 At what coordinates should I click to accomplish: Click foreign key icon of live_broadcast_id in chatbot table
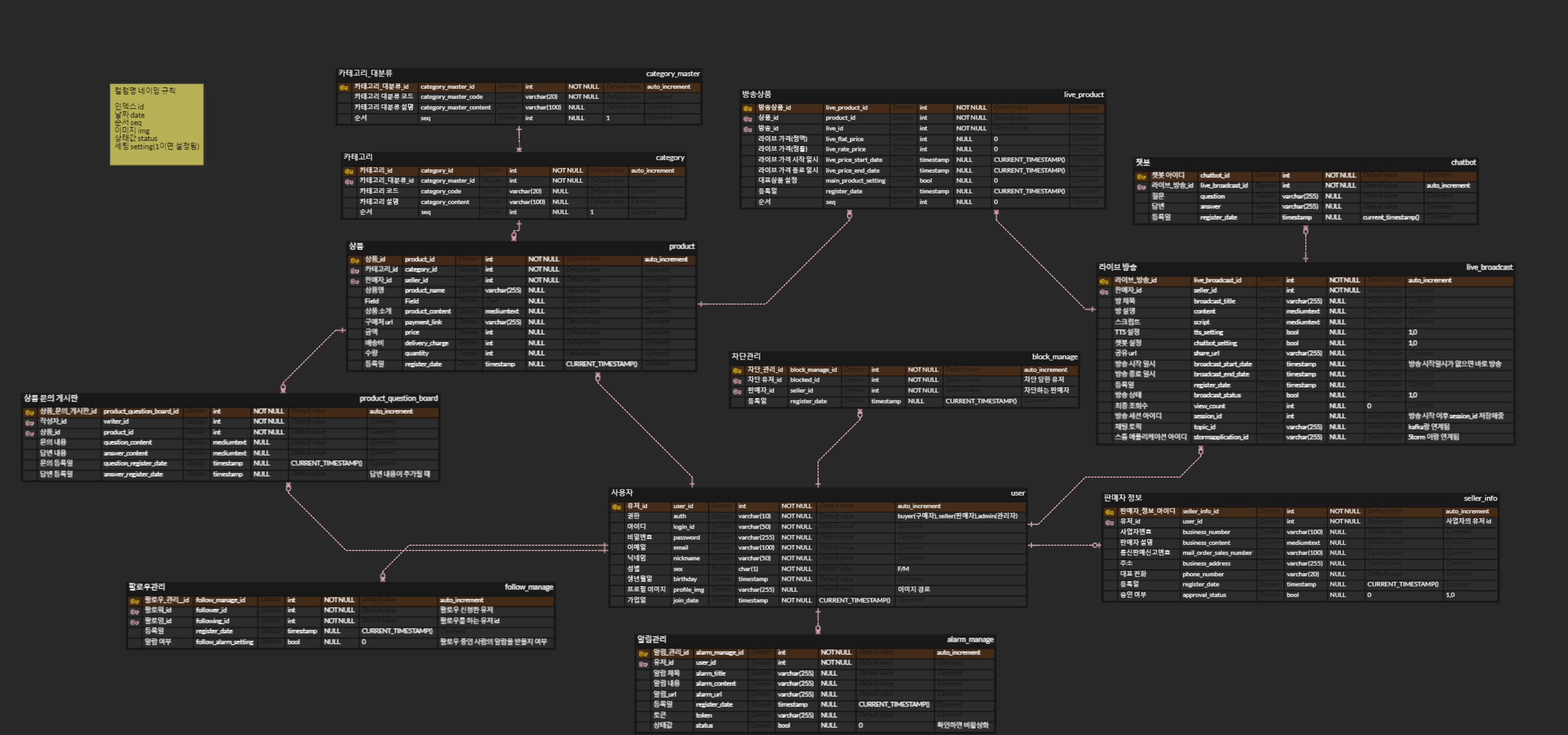click(x=1141, y=186)
